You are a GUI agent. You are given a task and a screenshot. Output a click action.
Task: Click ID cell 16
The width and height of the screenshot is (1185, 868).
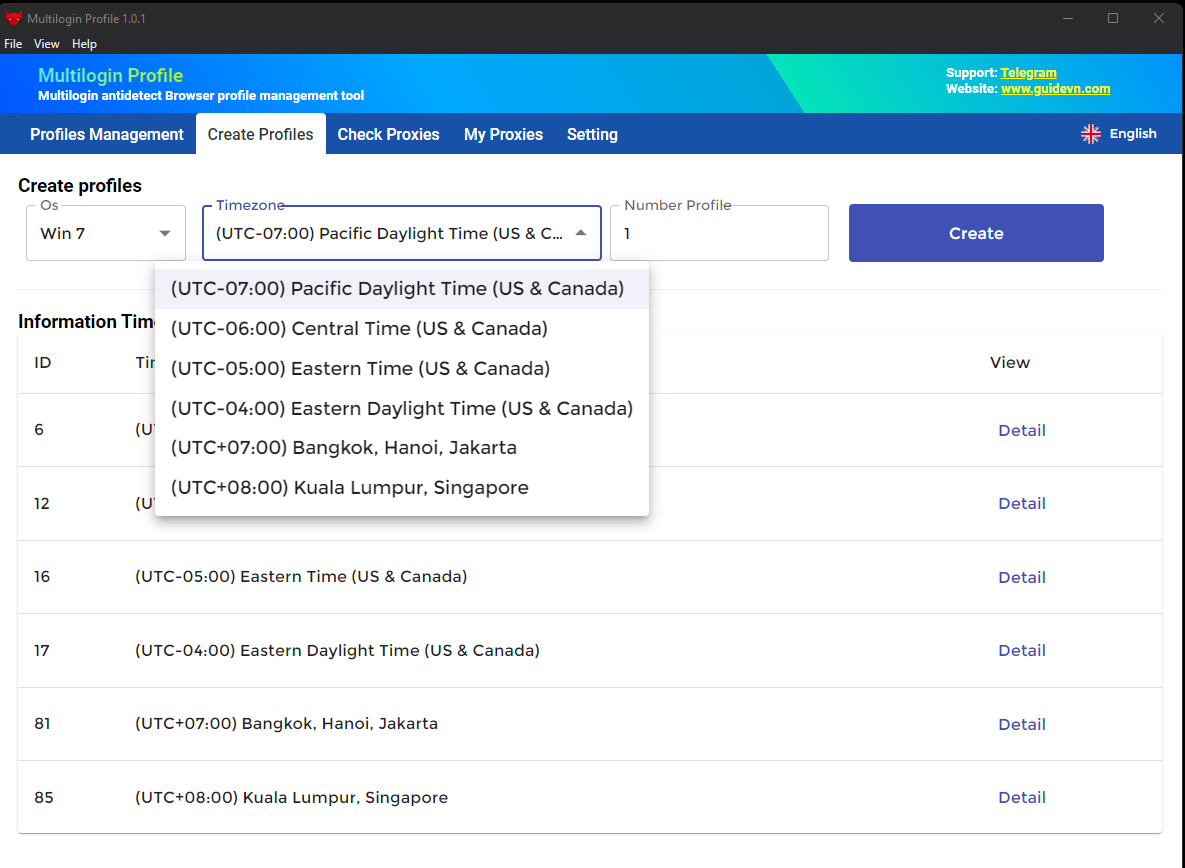coord(42,576)
